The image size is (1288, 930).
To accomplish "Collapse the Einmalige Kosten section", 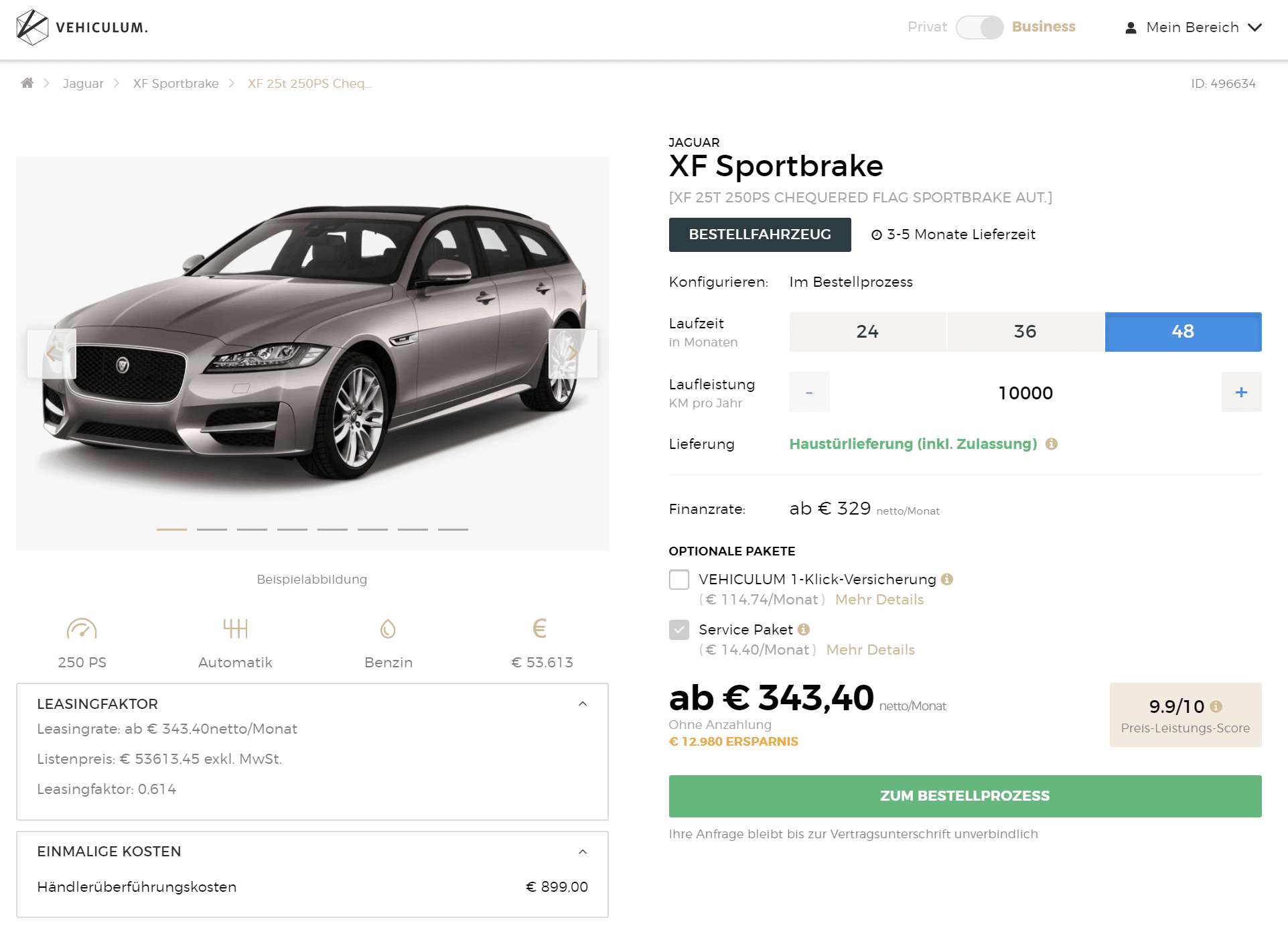I will click(583, 852).
